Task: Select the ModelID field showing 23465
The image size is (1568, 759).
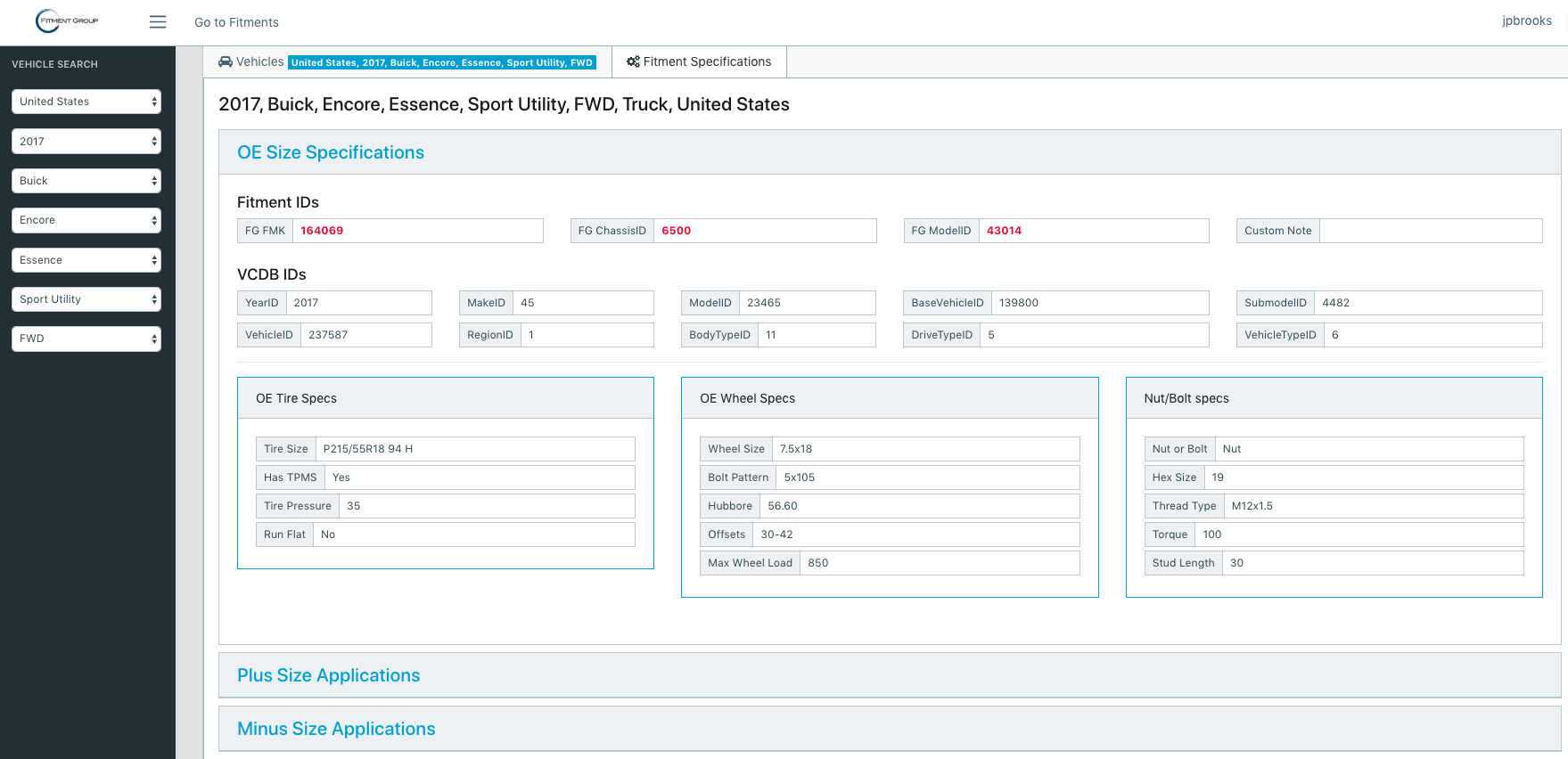Action: click(808, 303)
